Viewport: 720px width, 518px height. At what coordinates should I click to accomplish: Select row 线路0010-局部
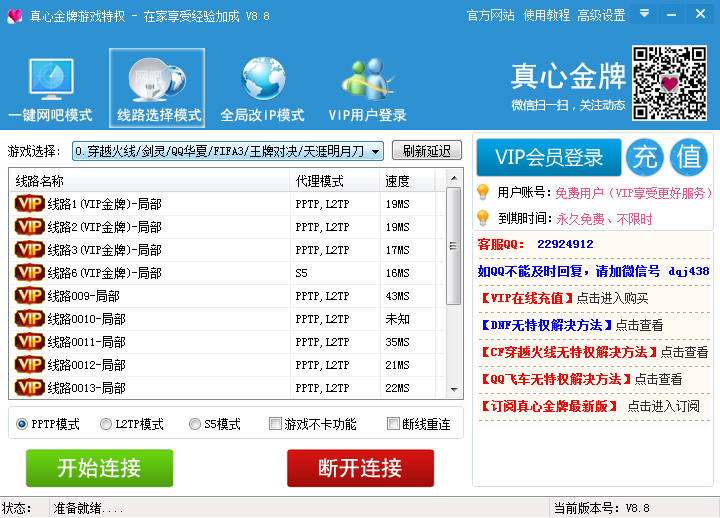coord(228,318)
